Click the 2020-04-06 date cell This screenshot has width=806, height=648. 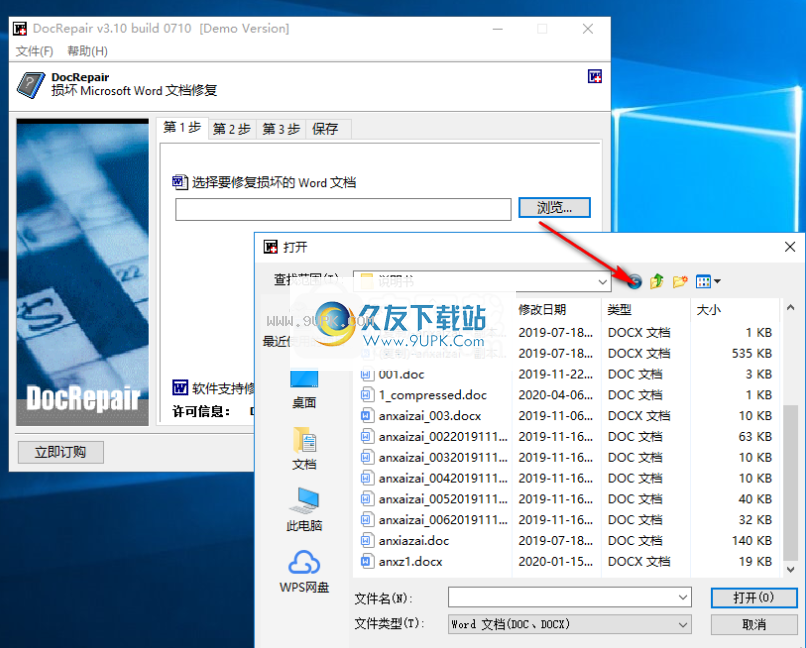(556, 395)
